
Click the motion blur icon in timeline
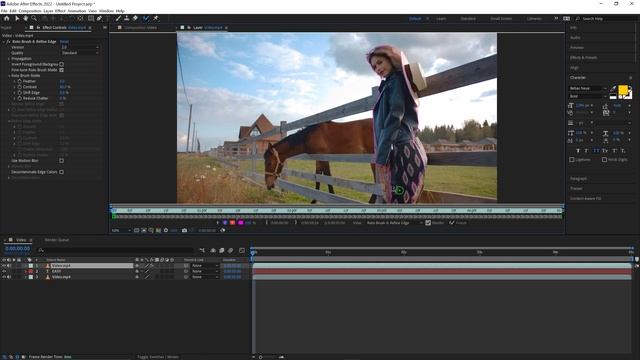click(231, 250)
